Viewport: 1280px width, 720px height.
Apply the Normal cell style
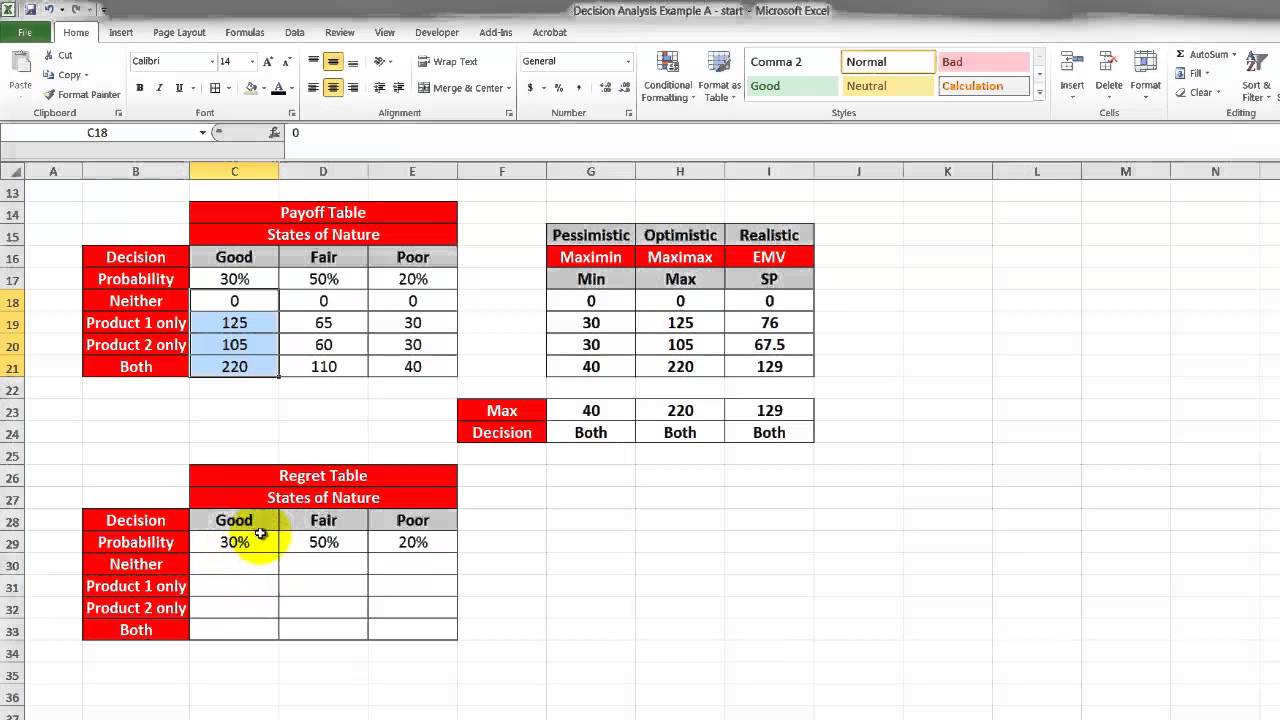coord(888,62)
